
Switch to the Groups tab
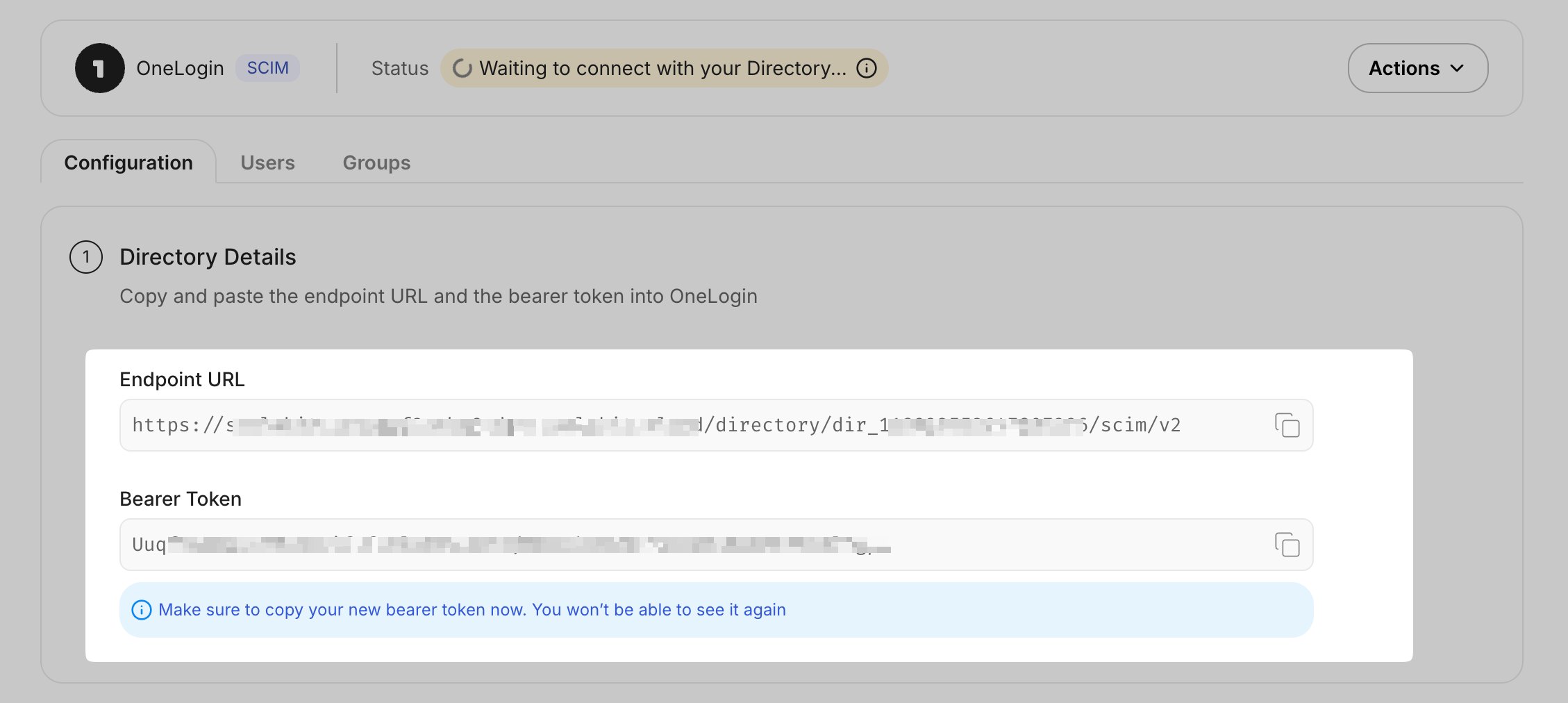376,163
